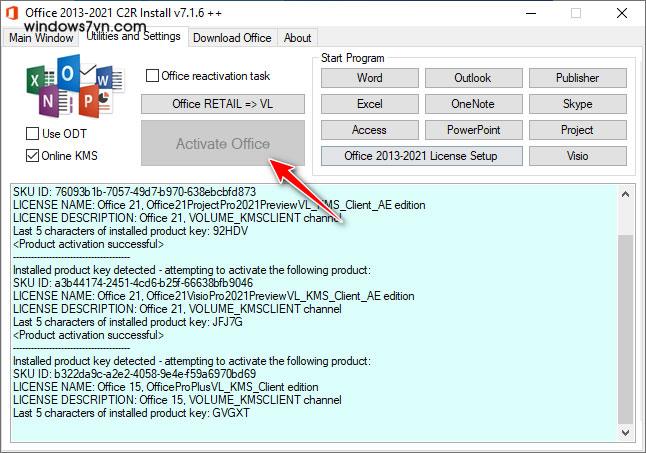Start Visio using its button

click(x=577, y=156)
